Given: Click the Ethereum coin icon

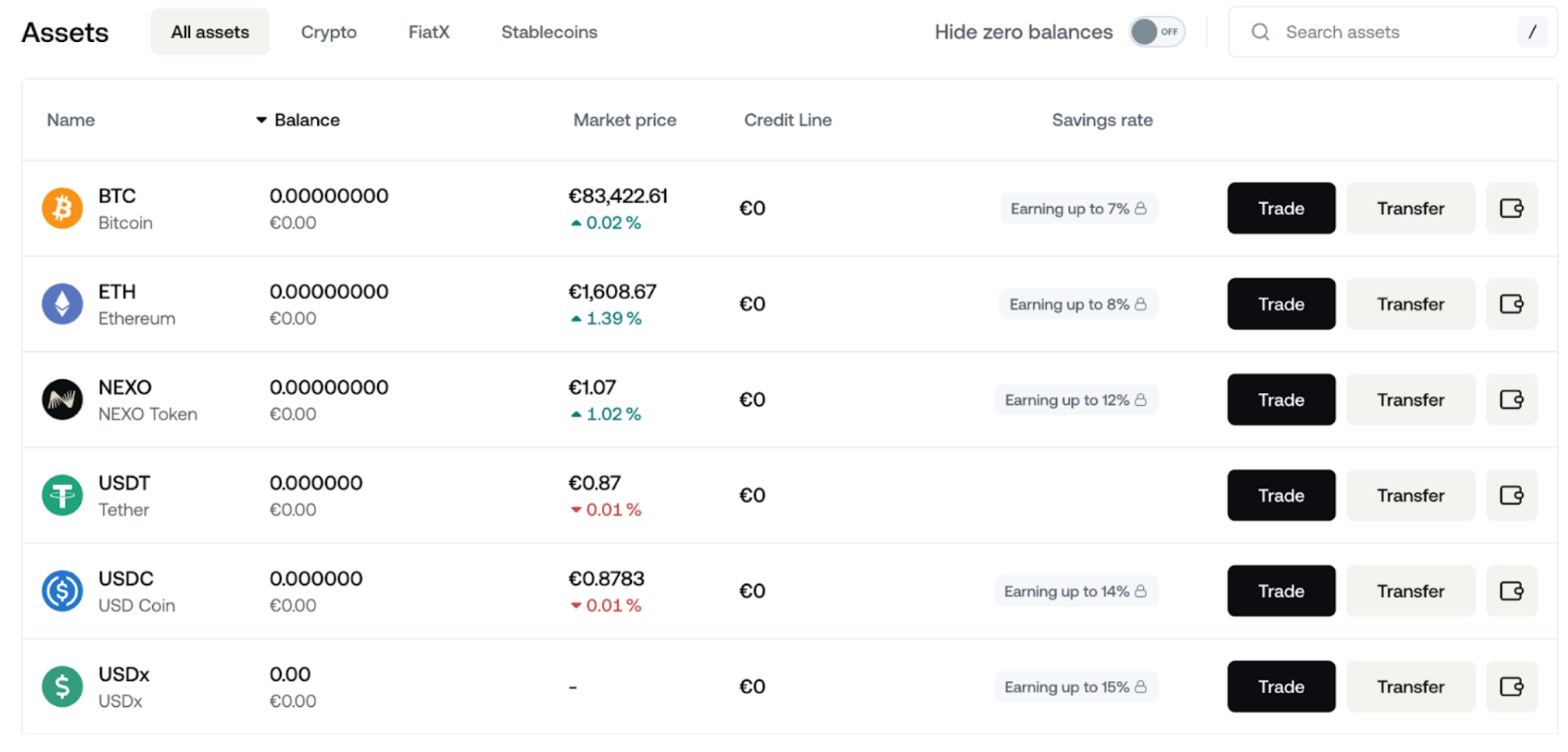Looking at the screenshot, I should tap(62, 304).
